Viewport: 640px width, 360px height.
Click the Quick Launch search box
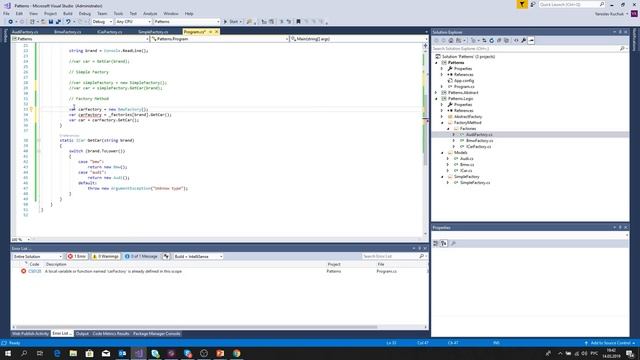572,4
